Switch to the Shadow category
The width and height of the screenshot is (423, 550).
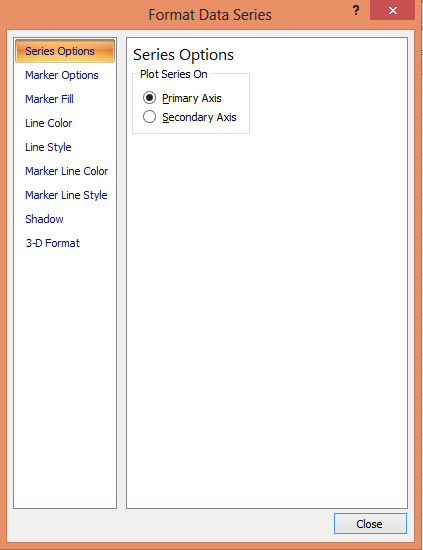(x=44, y=219)
